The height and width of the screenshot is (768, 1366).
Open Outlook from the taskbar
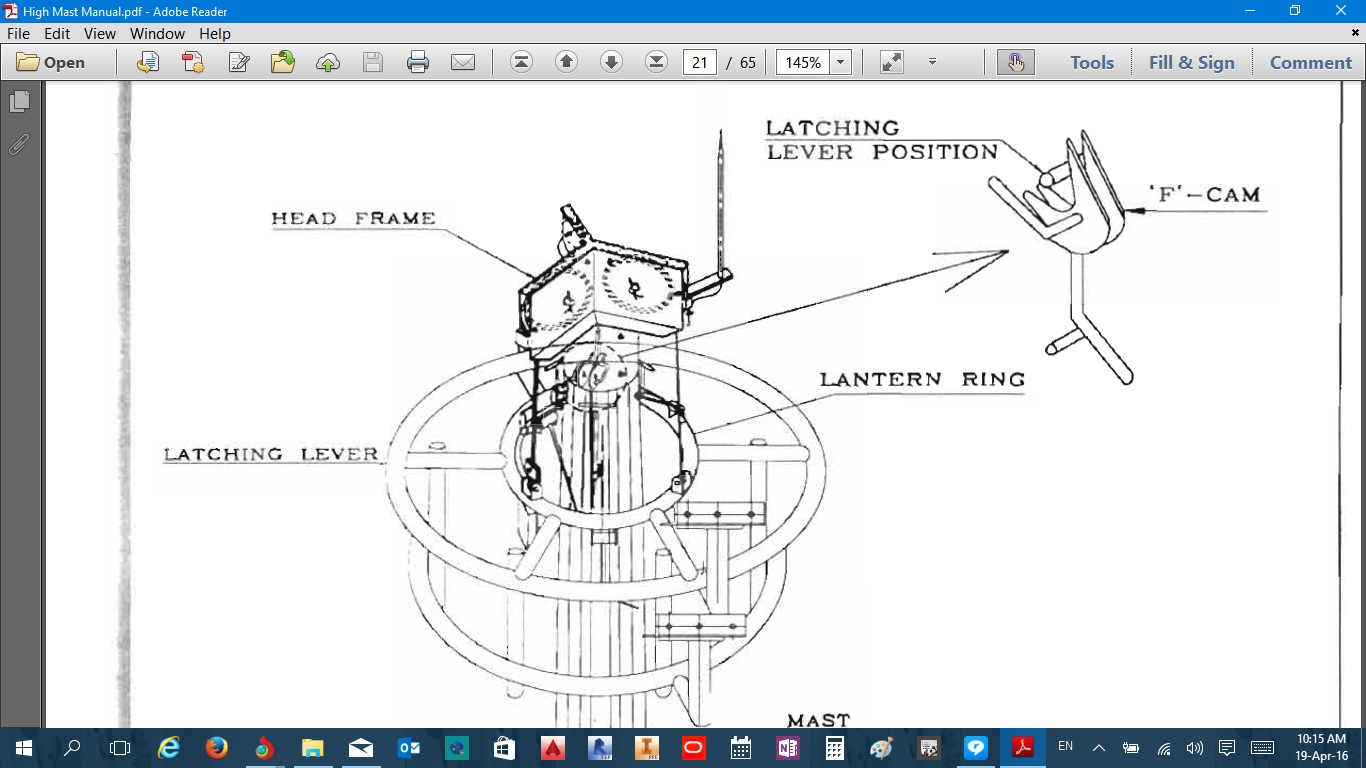409,748
